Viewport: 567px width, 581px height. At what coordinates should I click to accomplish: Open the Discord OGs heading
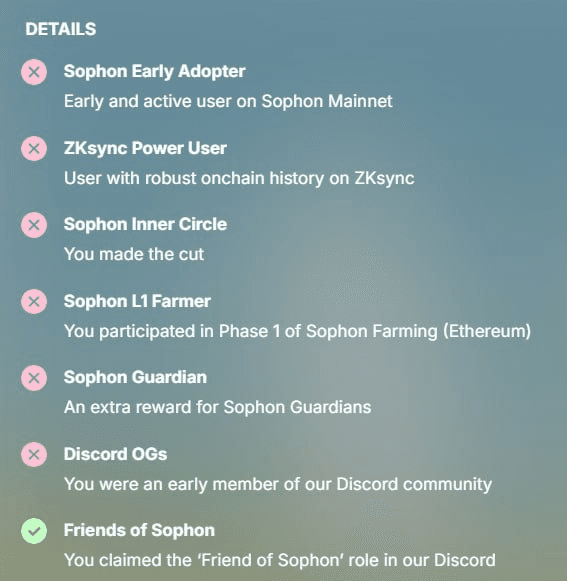(x=115, y=454)
